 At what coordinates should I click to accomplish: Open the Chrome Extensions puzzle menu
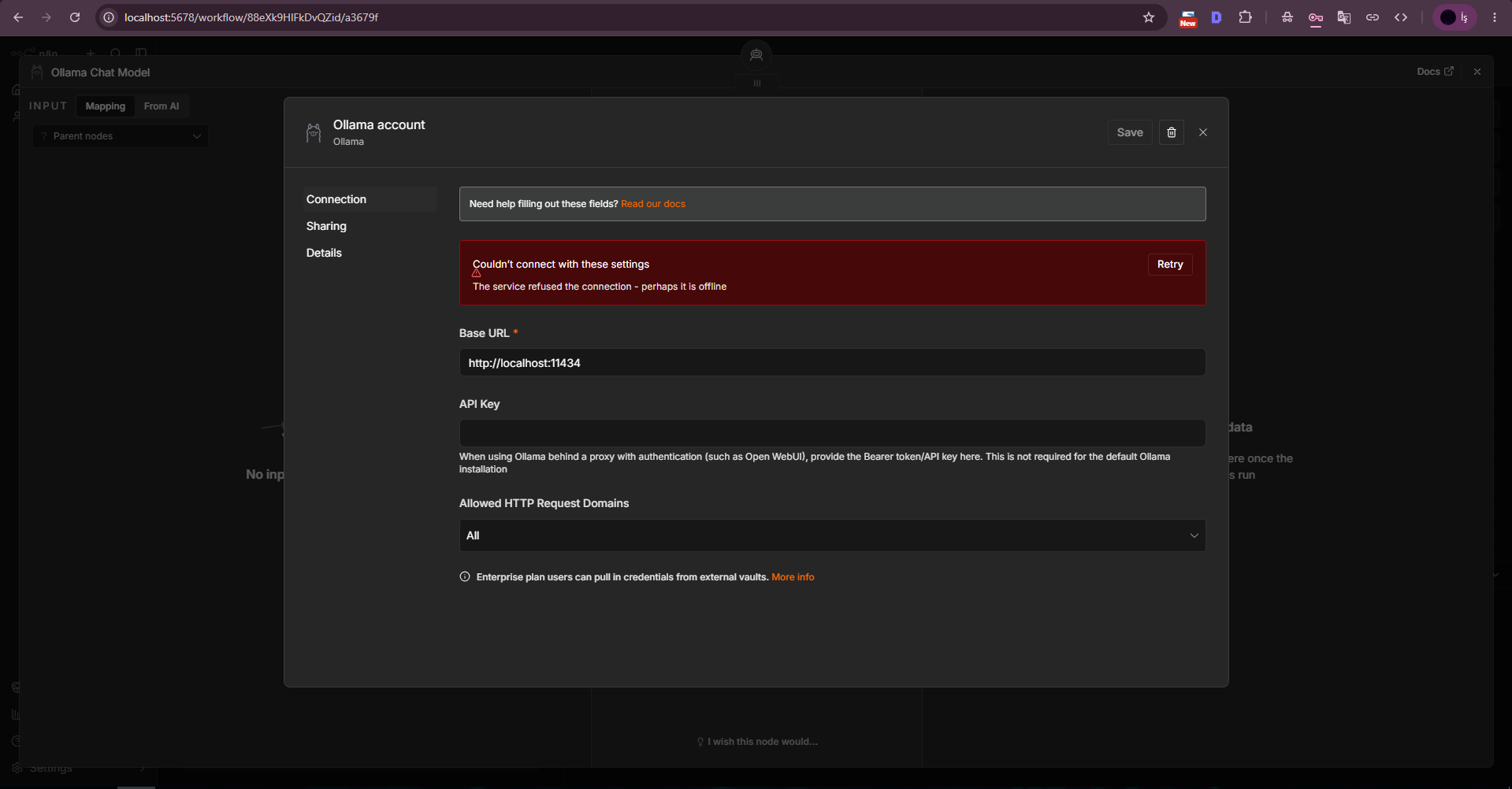point(1246,17)
